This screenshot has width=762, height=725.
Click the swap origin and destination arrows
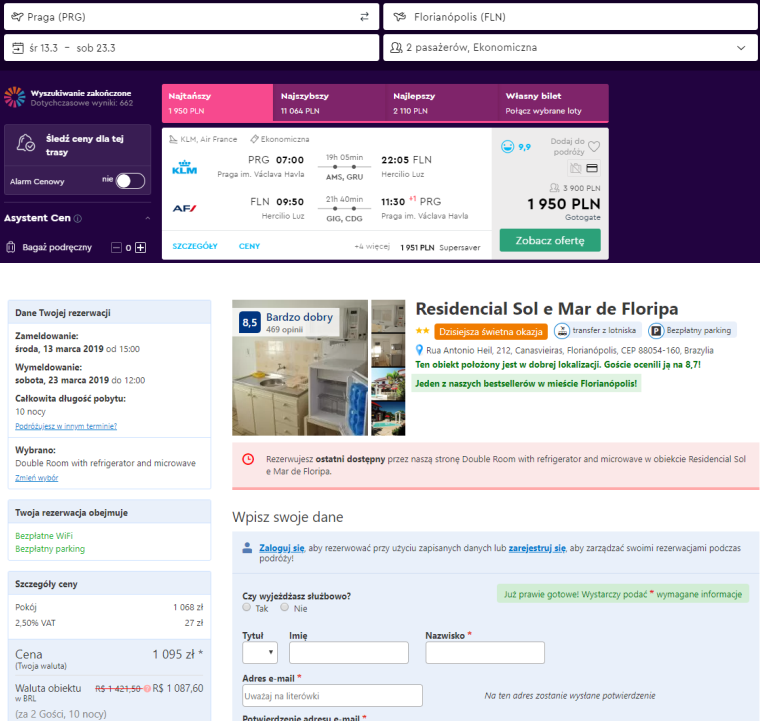[364, 17]
